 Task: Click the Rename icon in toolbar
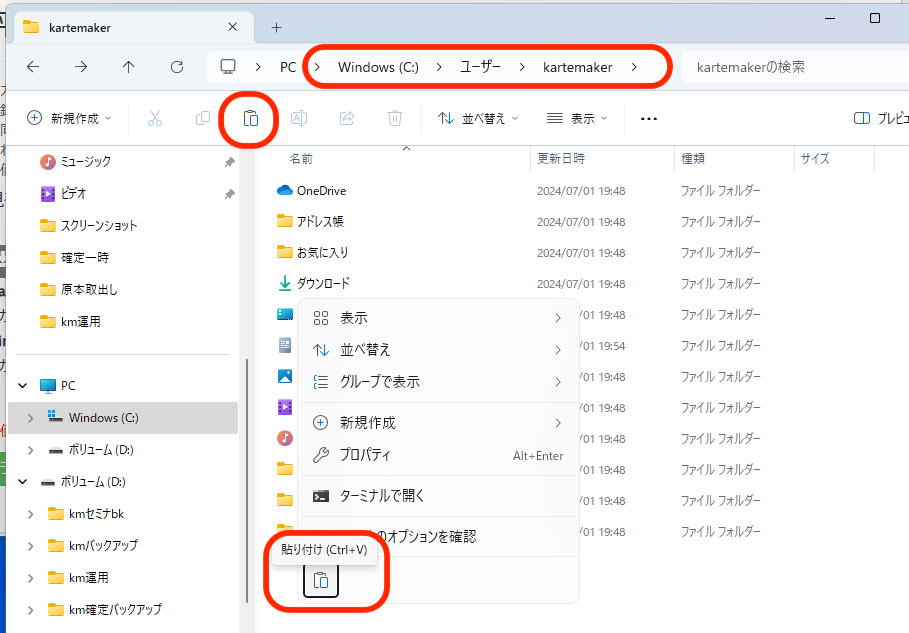(298, 118)
